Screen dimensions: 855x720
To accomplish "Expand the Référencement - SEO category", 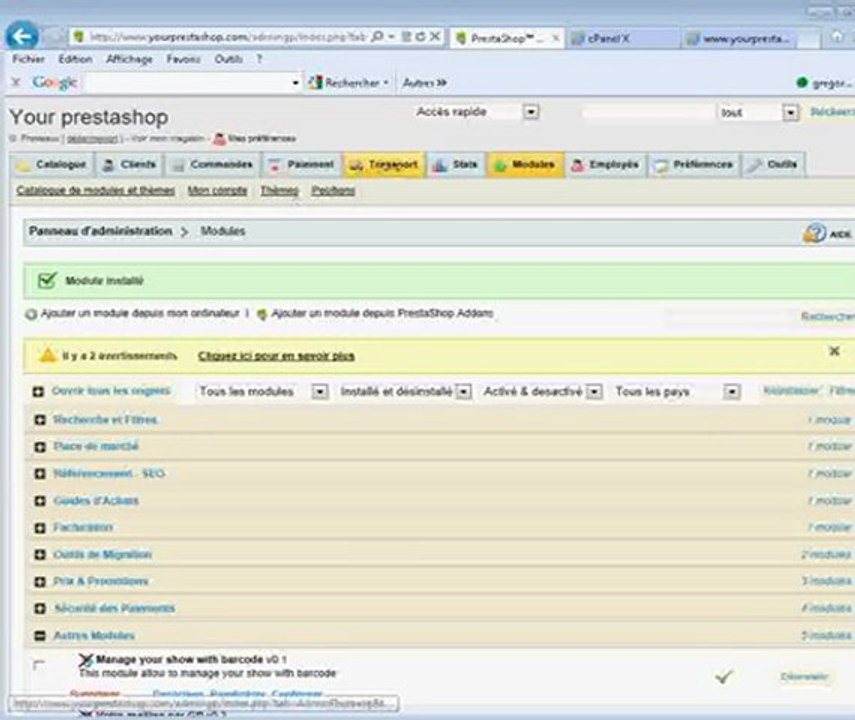I will tap(40, 473).
